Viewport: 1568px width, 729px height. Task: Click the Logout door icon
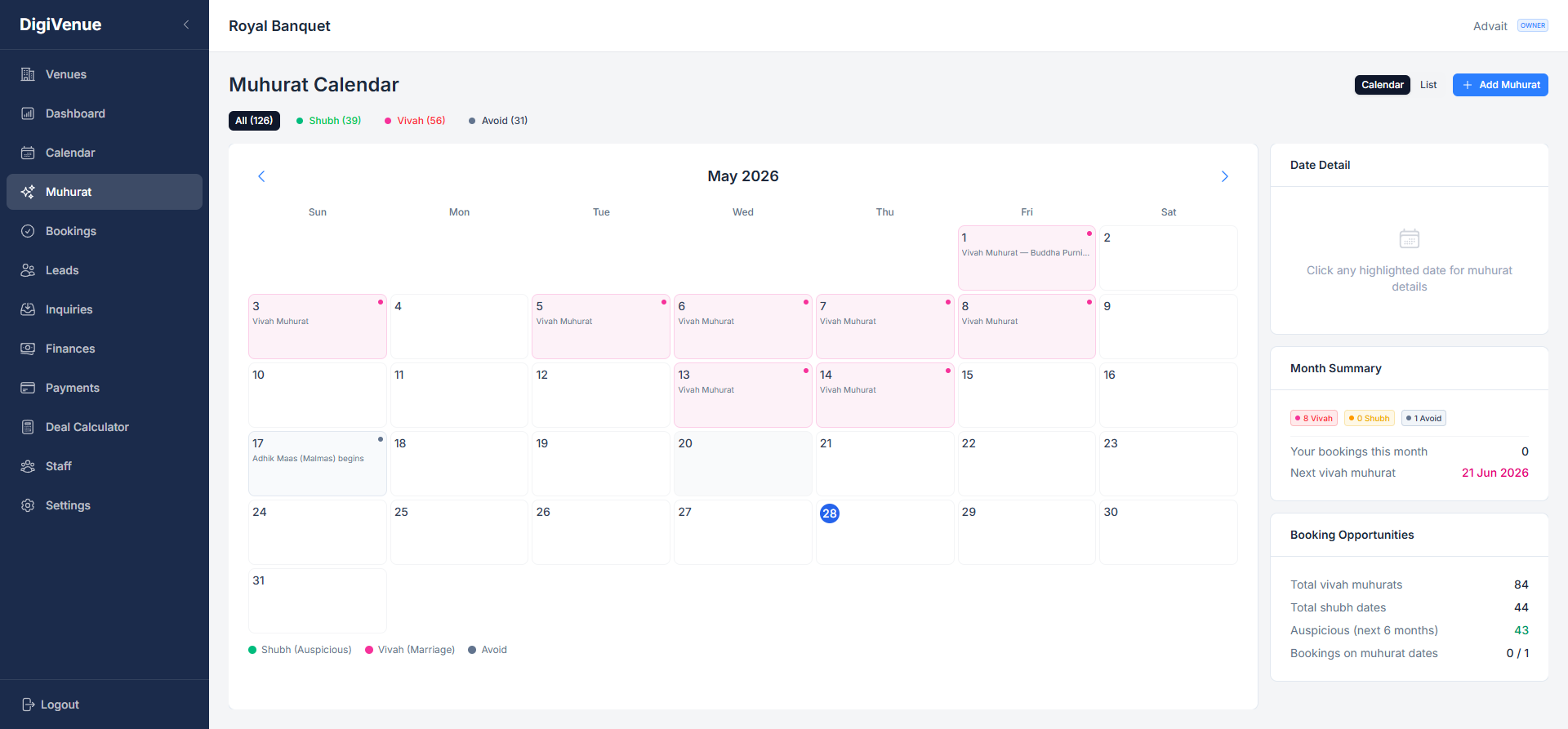pos(28,705)
